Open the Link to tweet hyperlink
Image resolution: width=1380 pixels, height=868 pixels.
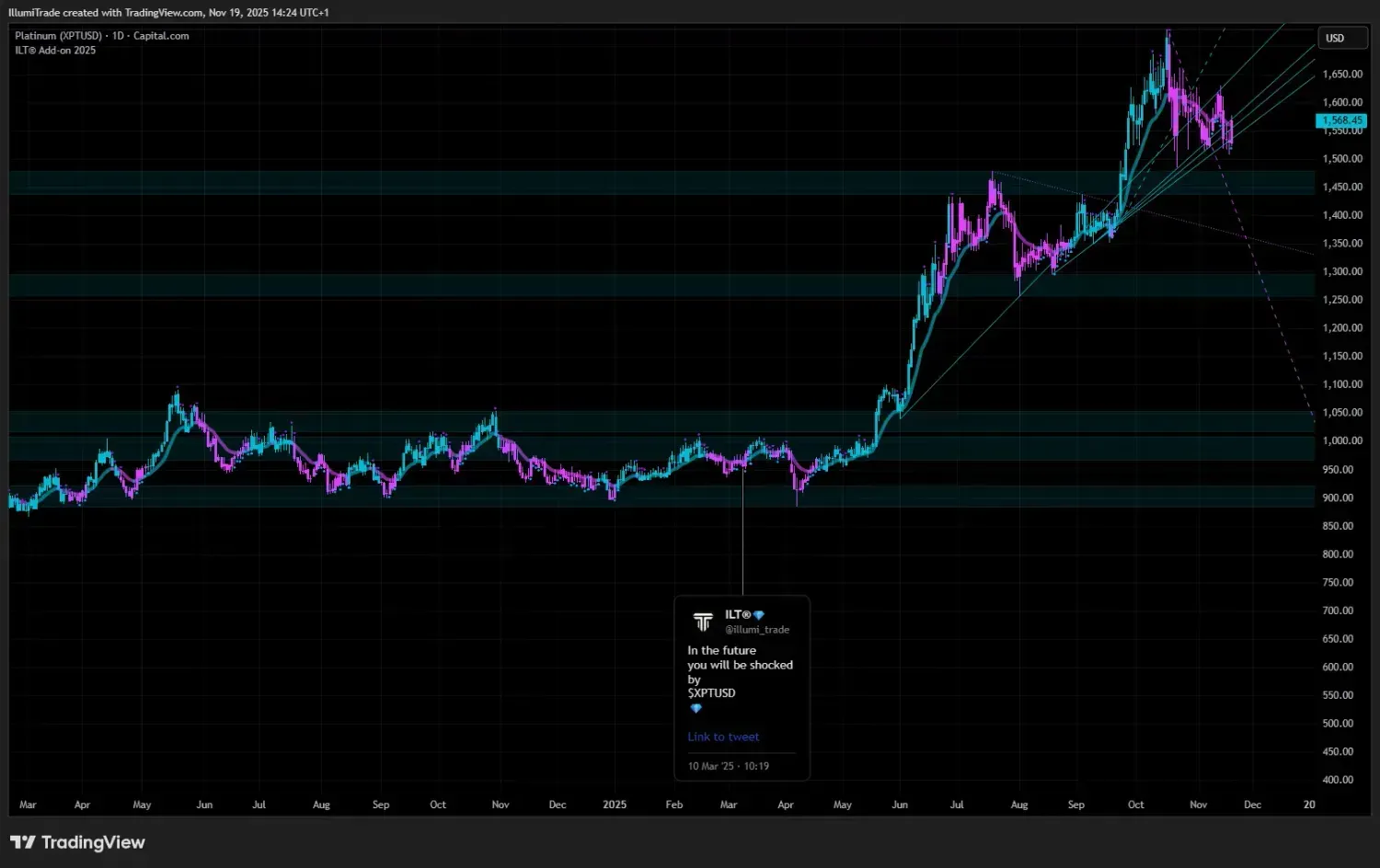click(x=723, y=737)
